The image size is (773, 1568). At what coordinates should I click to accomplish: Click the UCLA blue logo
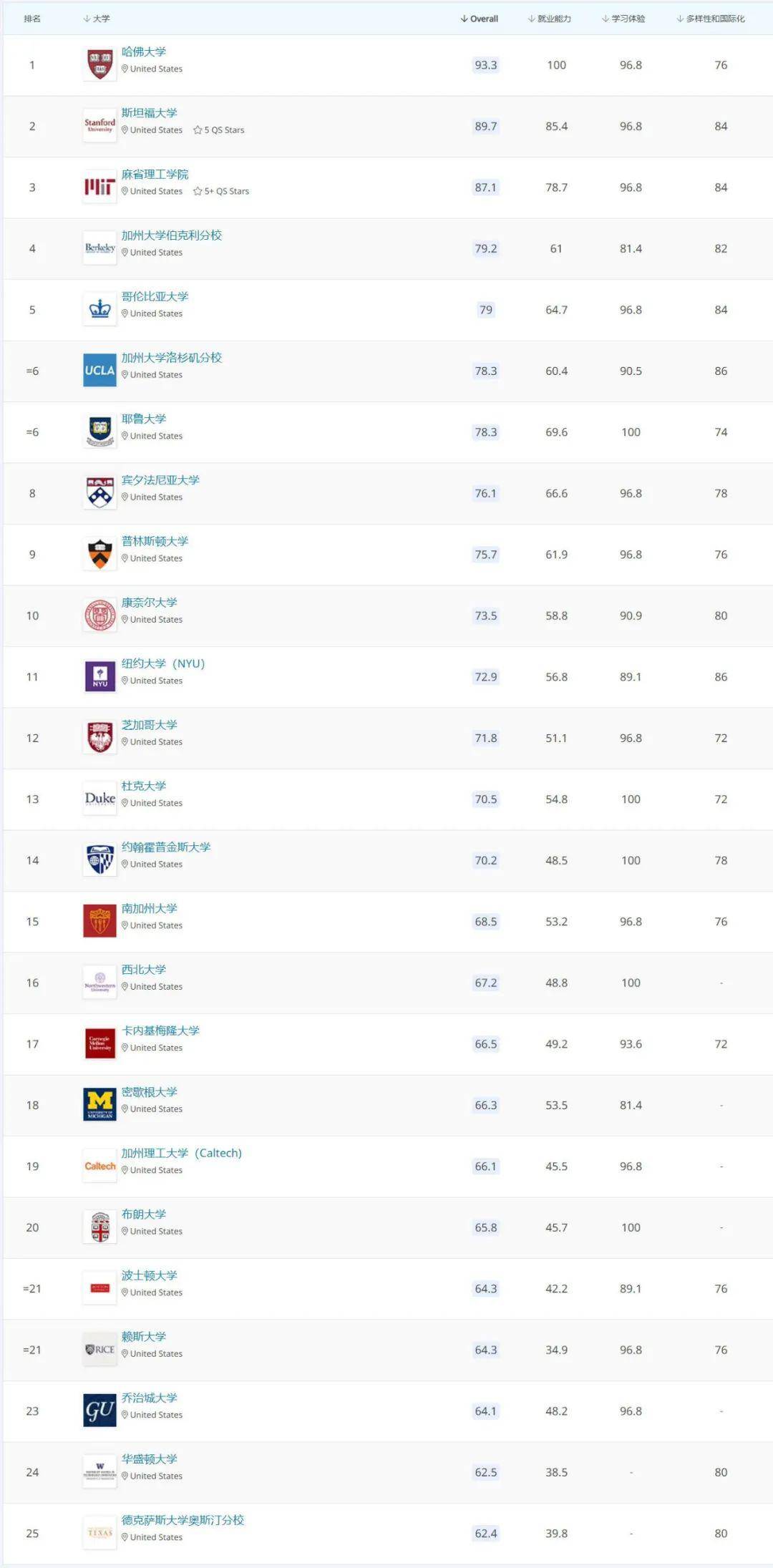99,371
